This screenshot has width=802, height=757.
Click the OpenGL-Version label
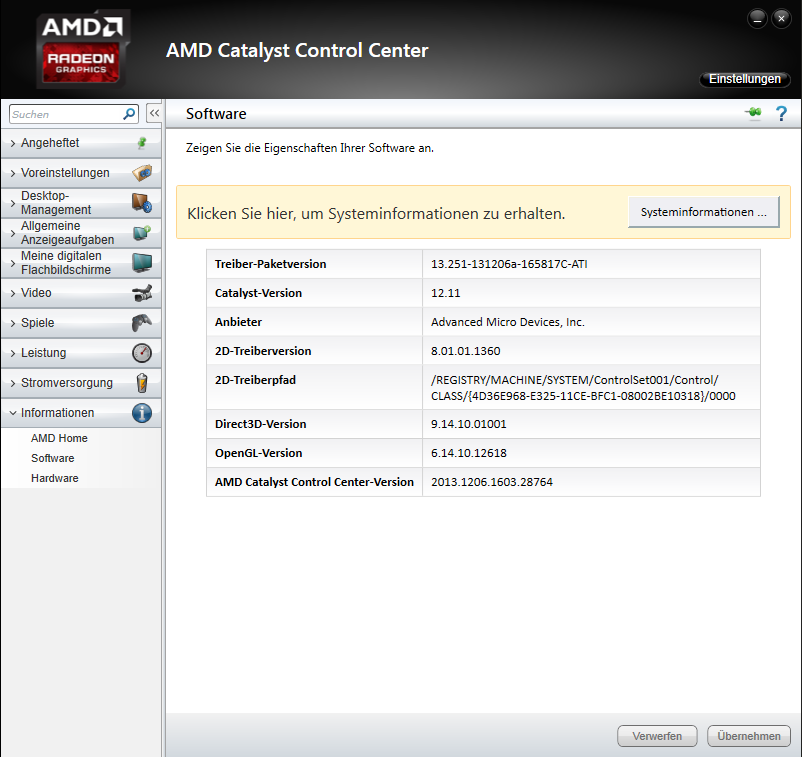tap(258, 453)
